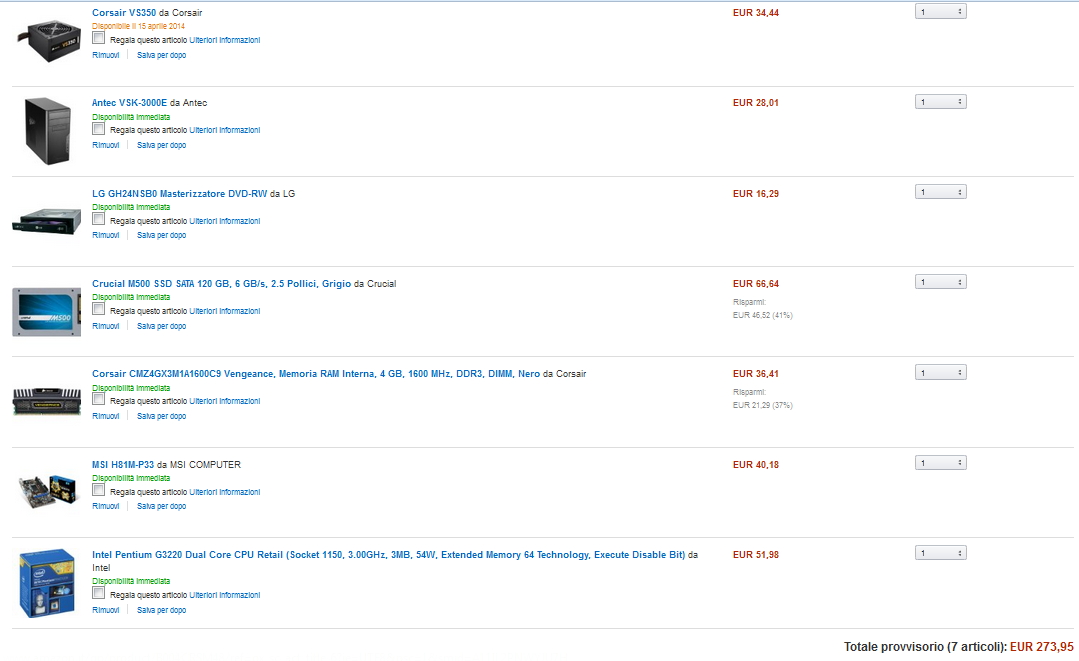Open the Antec VSK-3000E product link

(129, 102)
